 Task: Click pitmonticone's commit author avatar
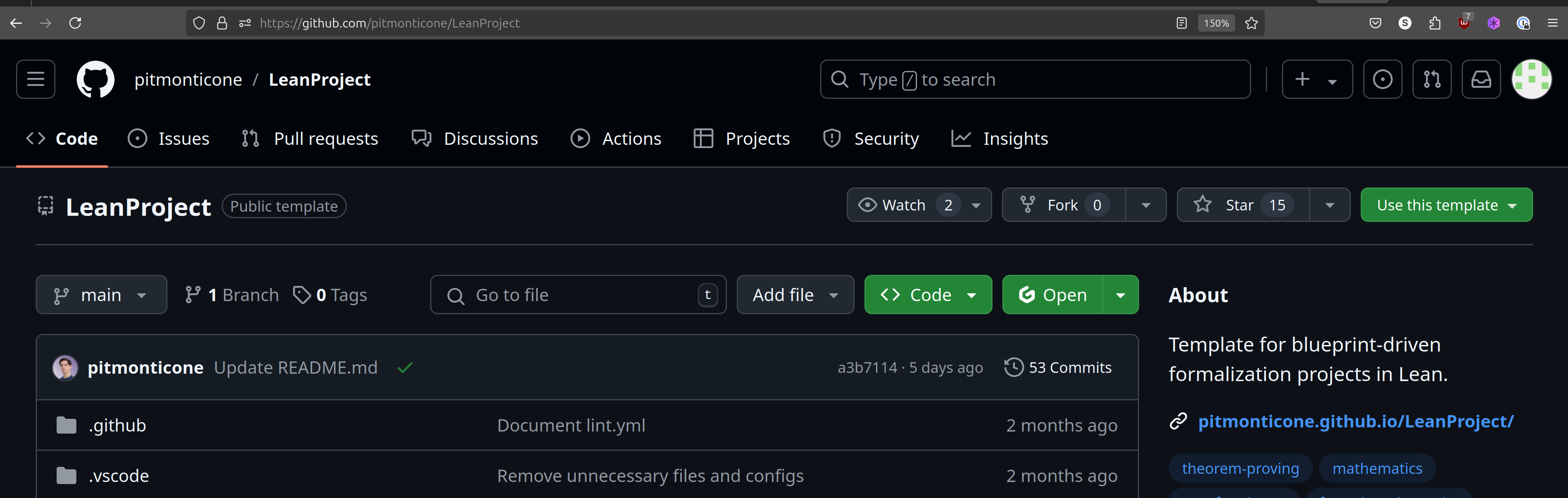tap(65, 367)
